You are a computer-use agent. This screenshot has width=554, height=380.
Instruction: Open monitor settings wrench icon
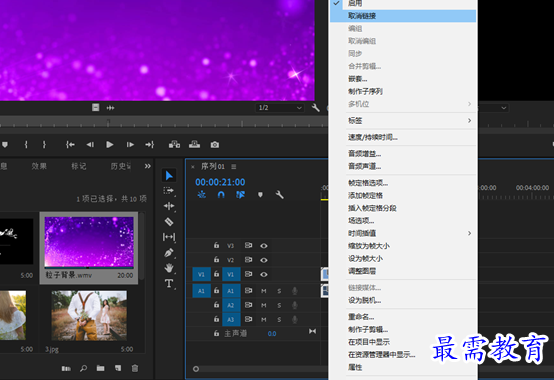pos(316,108)
